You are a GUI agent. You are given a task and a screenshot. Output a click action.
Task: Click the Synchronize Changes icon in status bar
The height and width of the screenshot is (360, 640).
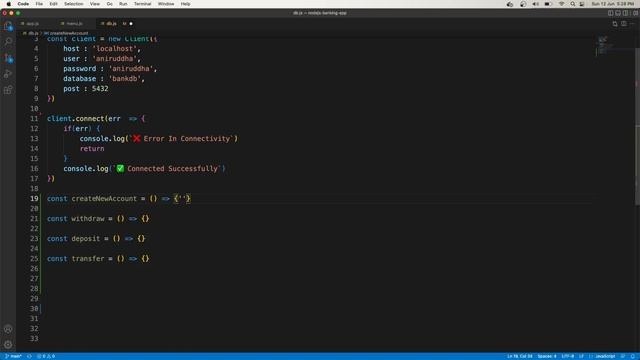[29, 356]
